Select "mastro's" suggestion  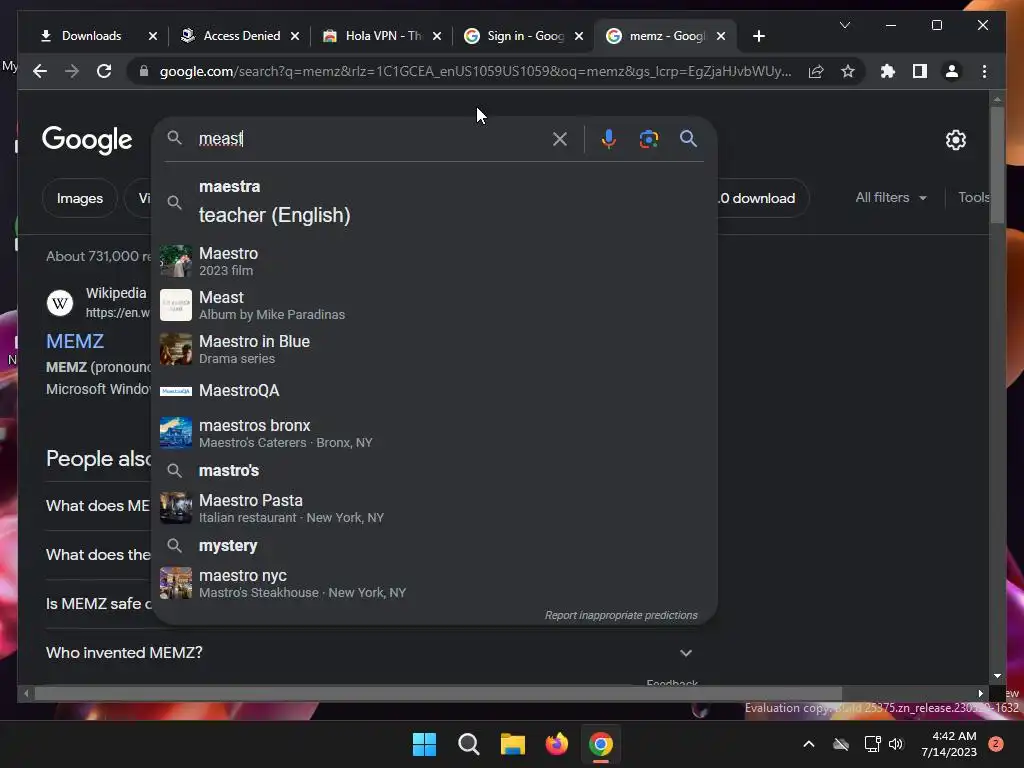click(x=434, y=470)
